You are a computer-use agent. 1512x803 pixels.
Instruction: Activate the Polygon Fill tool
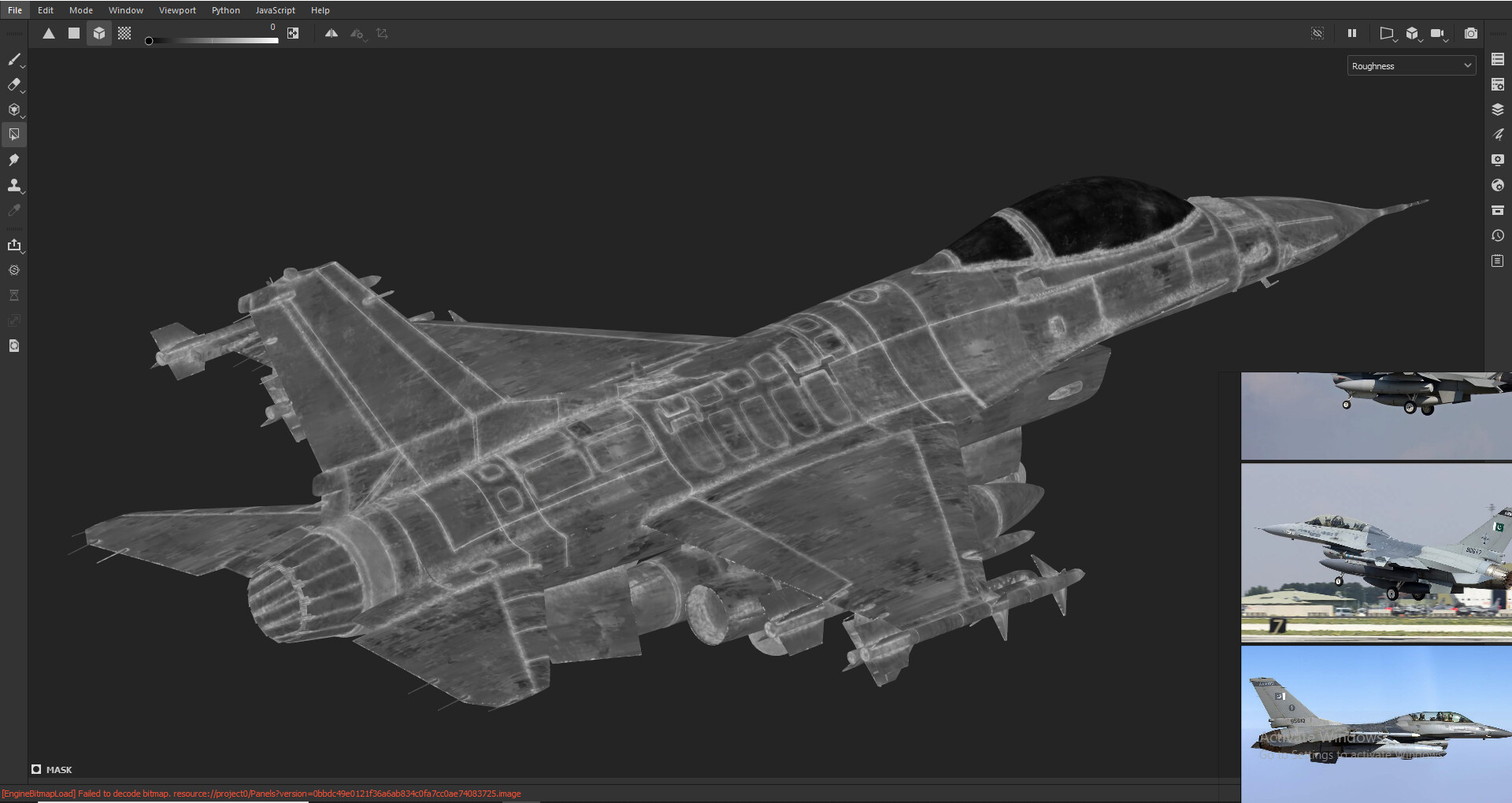[x=14, y=135]
